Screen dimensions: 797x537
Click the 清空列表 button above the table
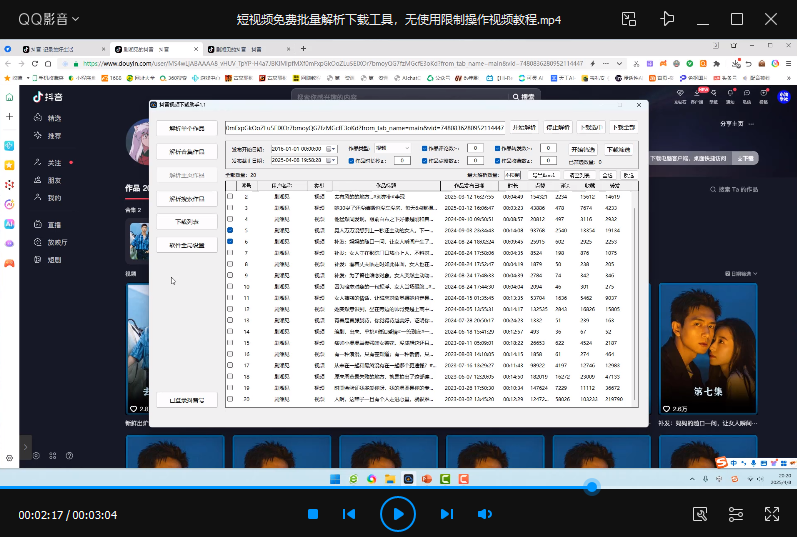pos(579,175)
